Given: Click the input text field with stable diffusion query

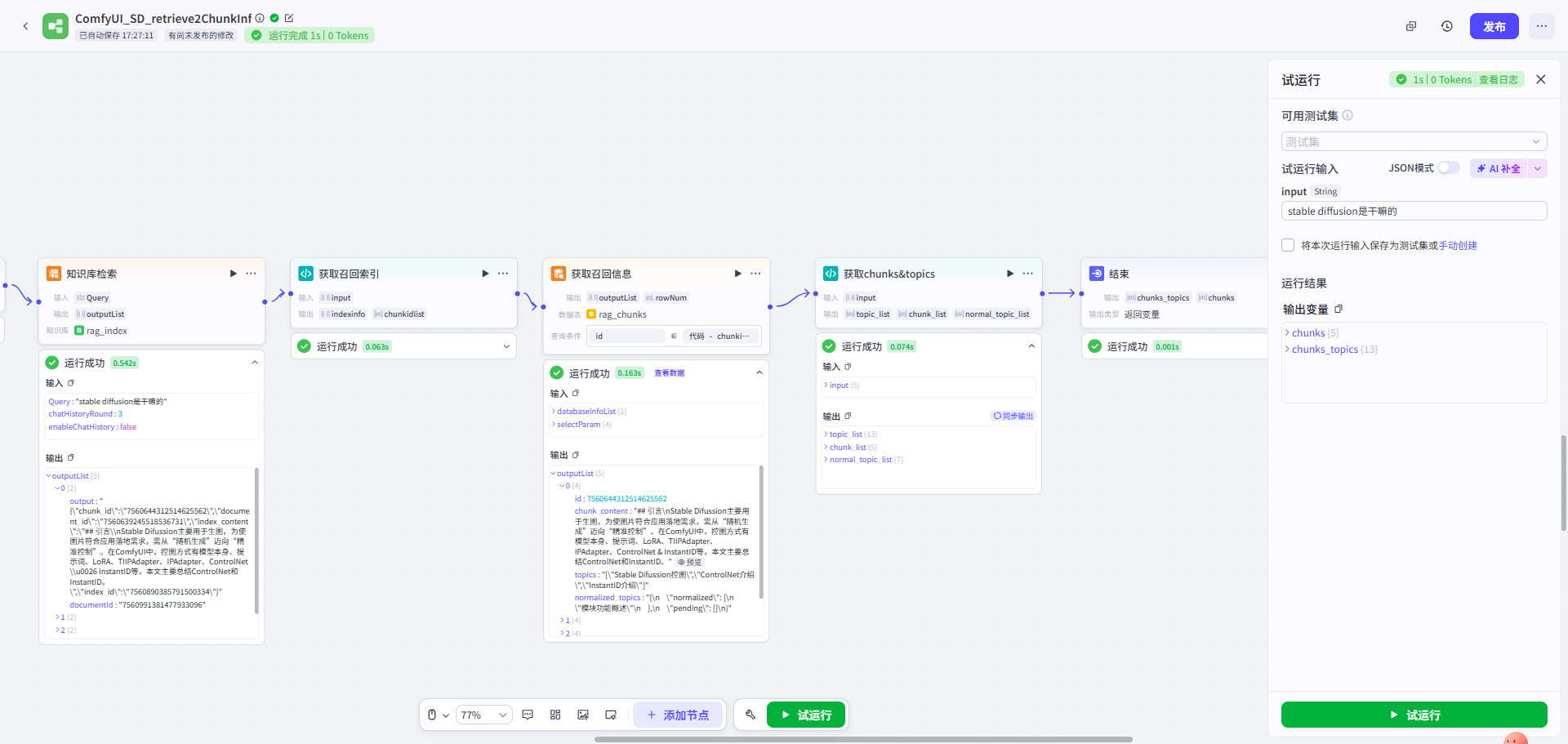Looking at the screenshot, I should pos(1414,212).
